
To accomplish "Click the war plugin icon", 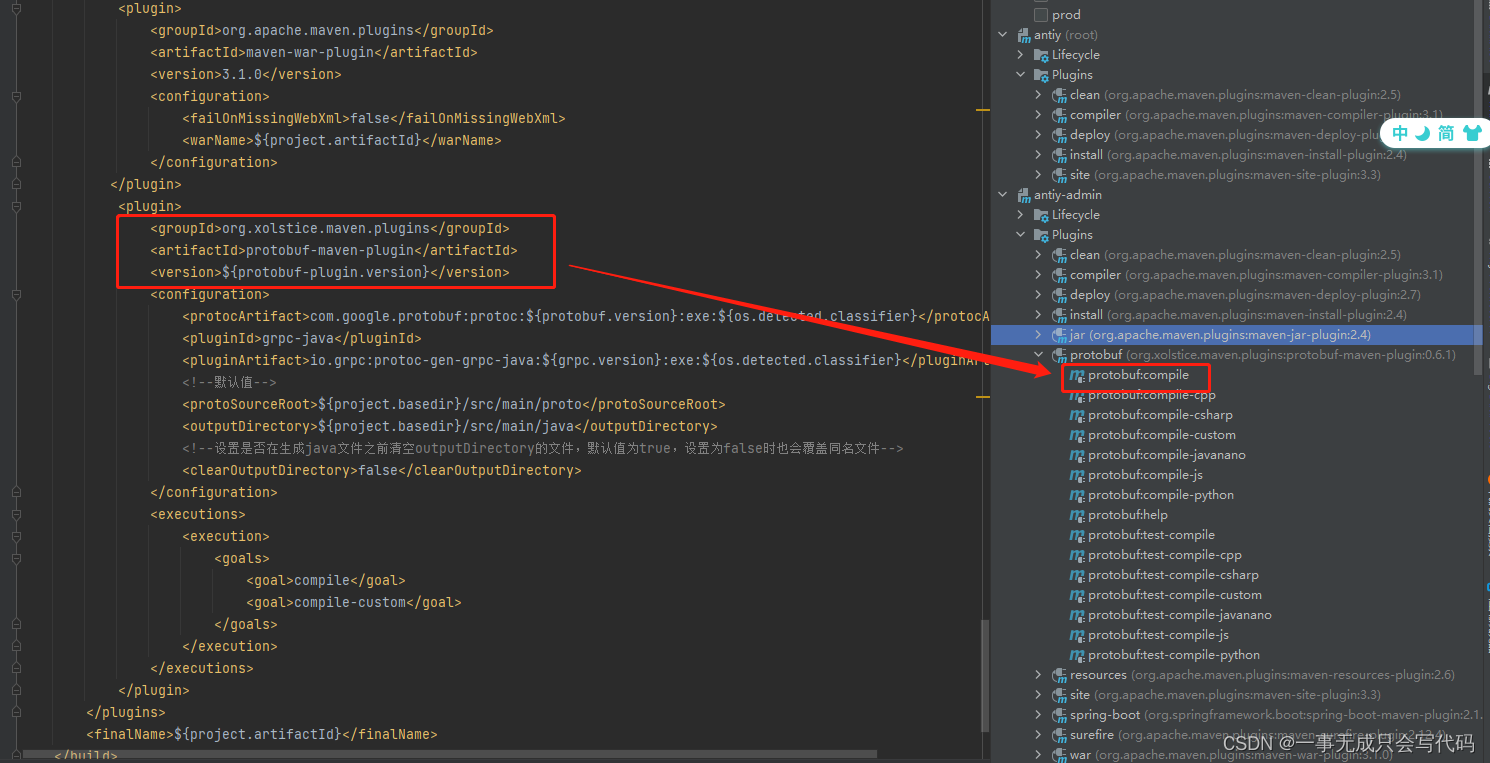I will coord(1060,755).
